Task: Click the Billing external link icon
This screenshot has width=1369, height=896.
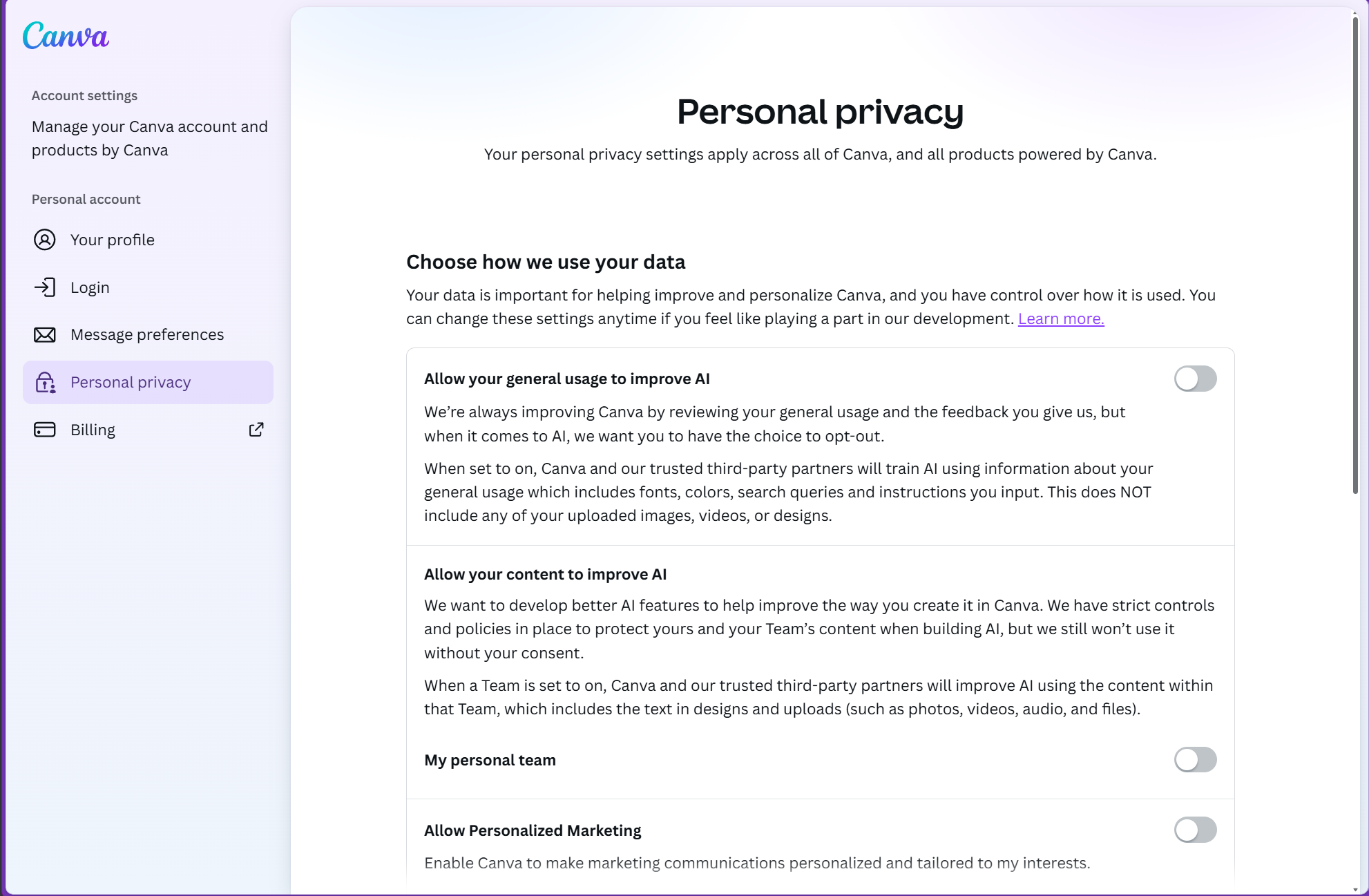Action: pos(256,430)
